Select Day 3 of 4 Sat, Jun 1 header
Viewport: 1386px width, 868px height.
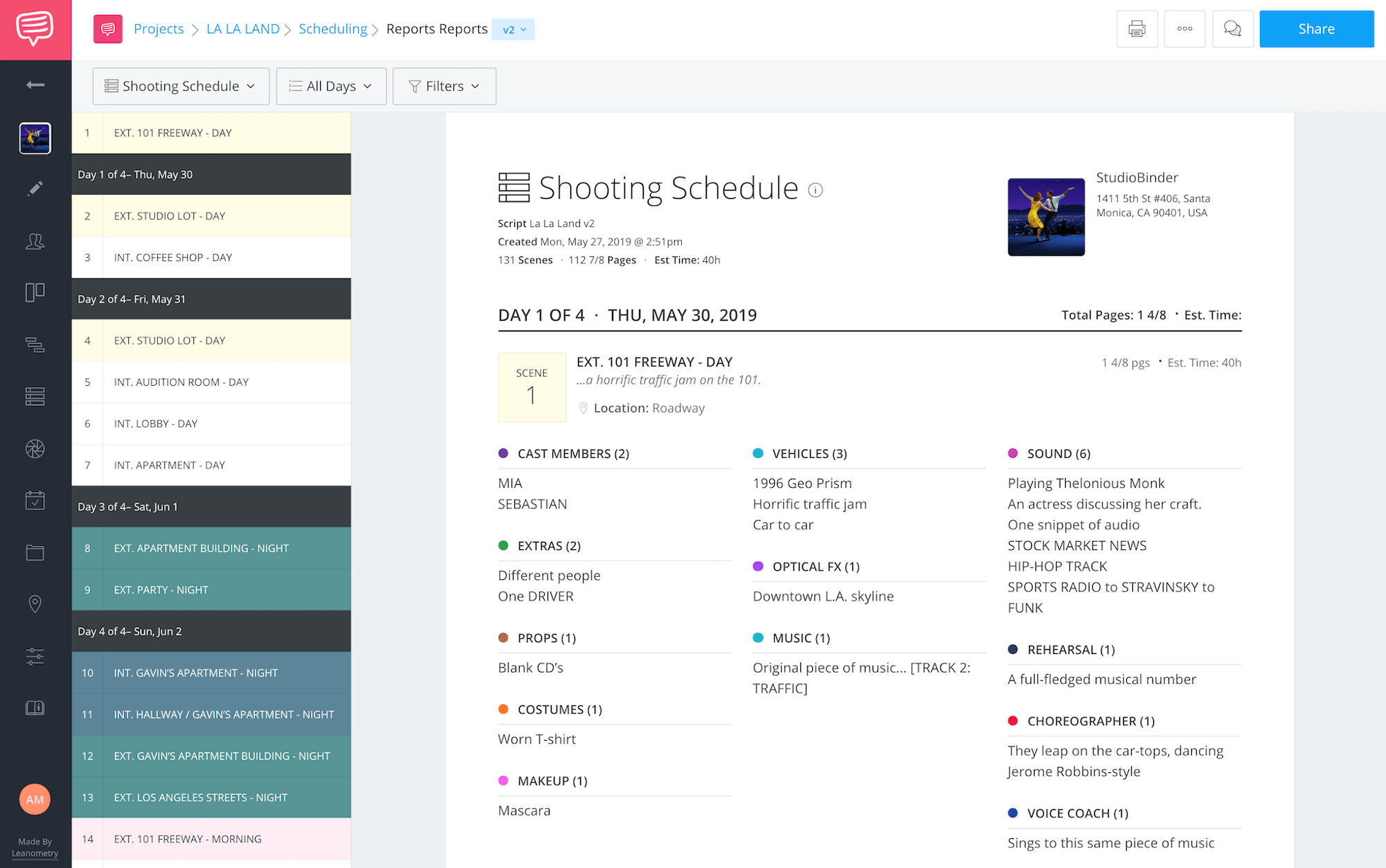coord(211,507)
